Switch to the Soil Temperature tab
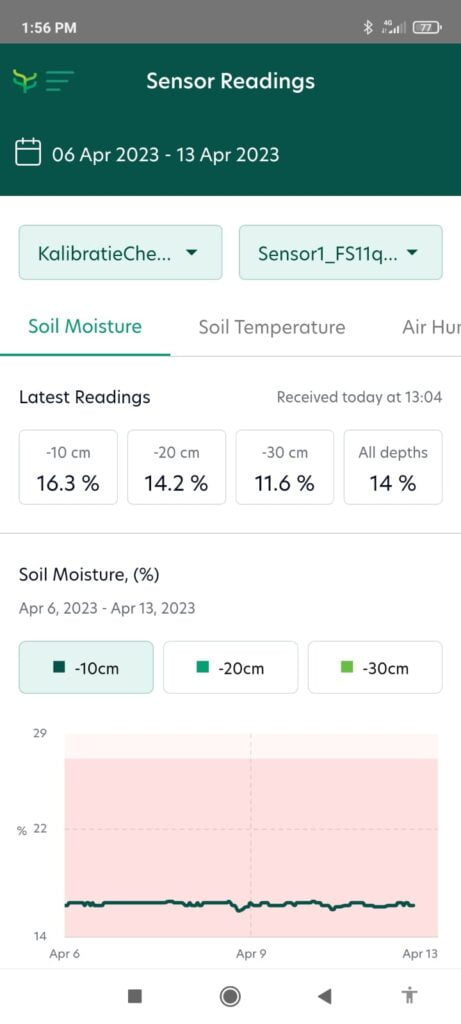This screenshot has width=461, height=1024. point(272,327)
